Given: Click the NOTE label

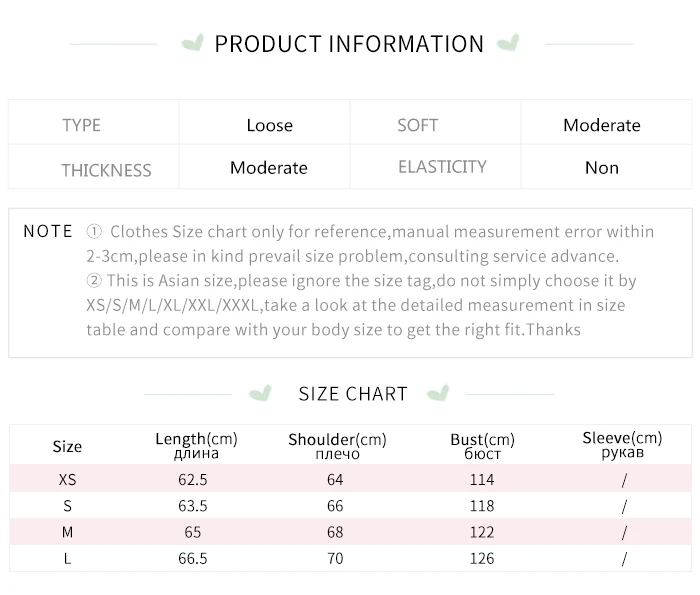Looking at the screenshot, I should pos(48,231).
